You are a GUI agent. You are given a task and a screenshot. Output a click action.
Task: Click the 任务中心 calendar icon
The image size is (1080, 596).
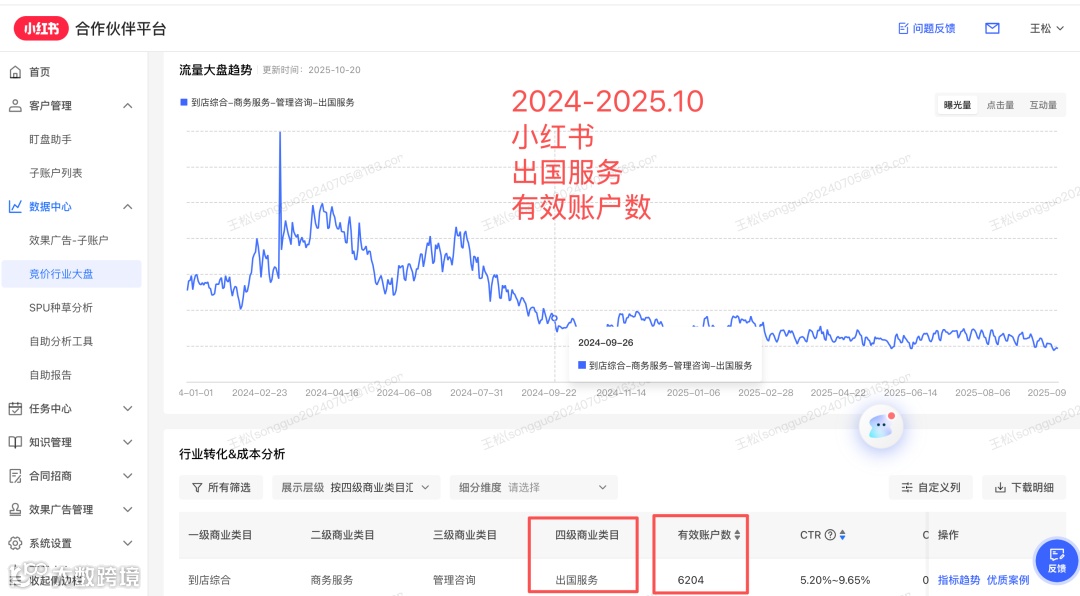point(15,409)
